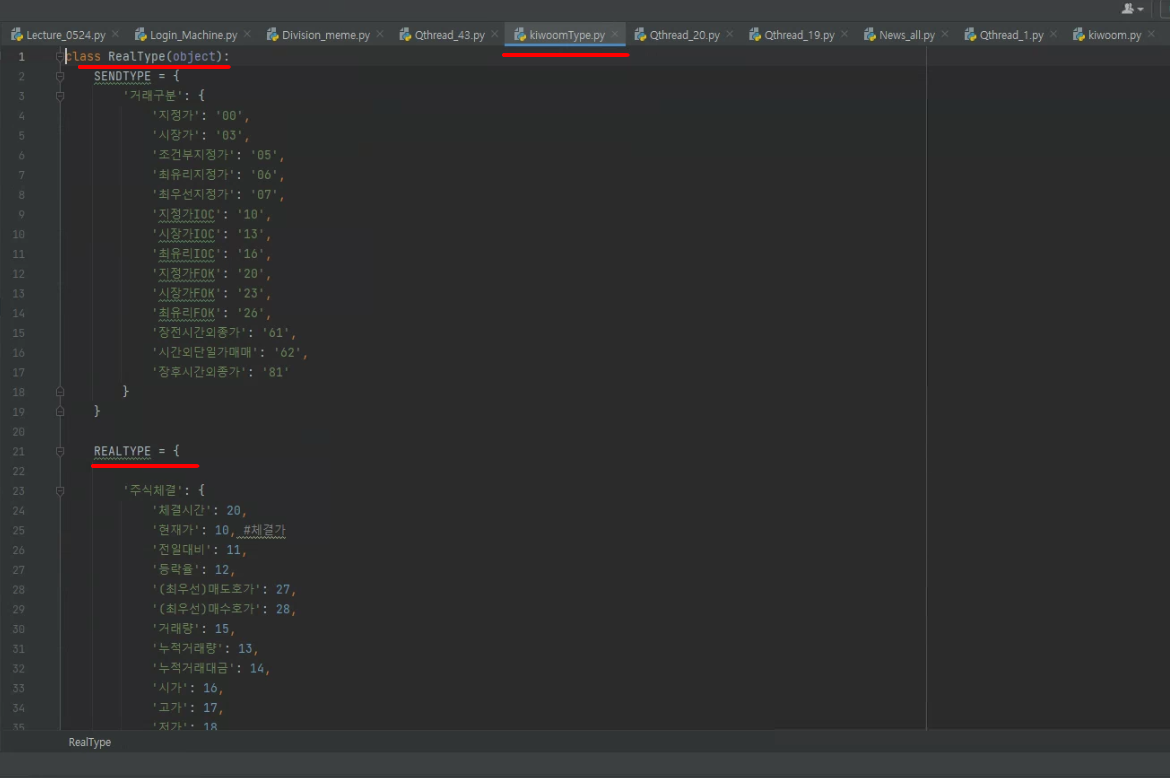Collapse the SENDTYPE dict fold marker

60,76
